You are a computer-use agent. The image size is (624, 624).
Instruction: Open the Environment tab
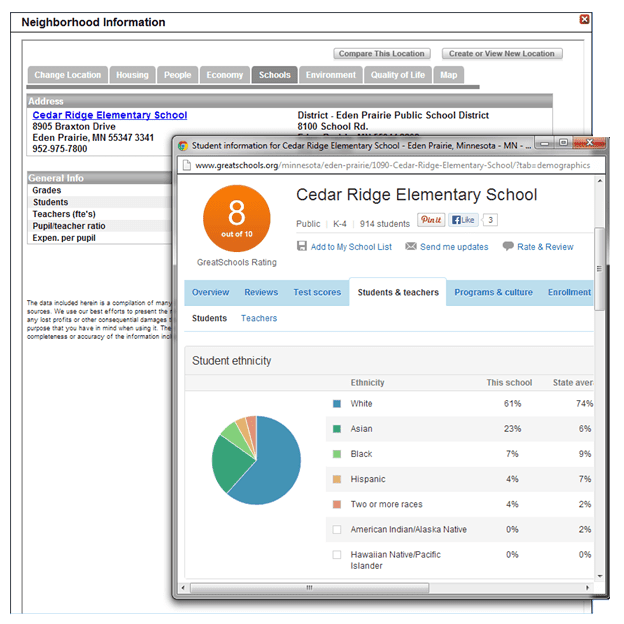pos(331,75)
